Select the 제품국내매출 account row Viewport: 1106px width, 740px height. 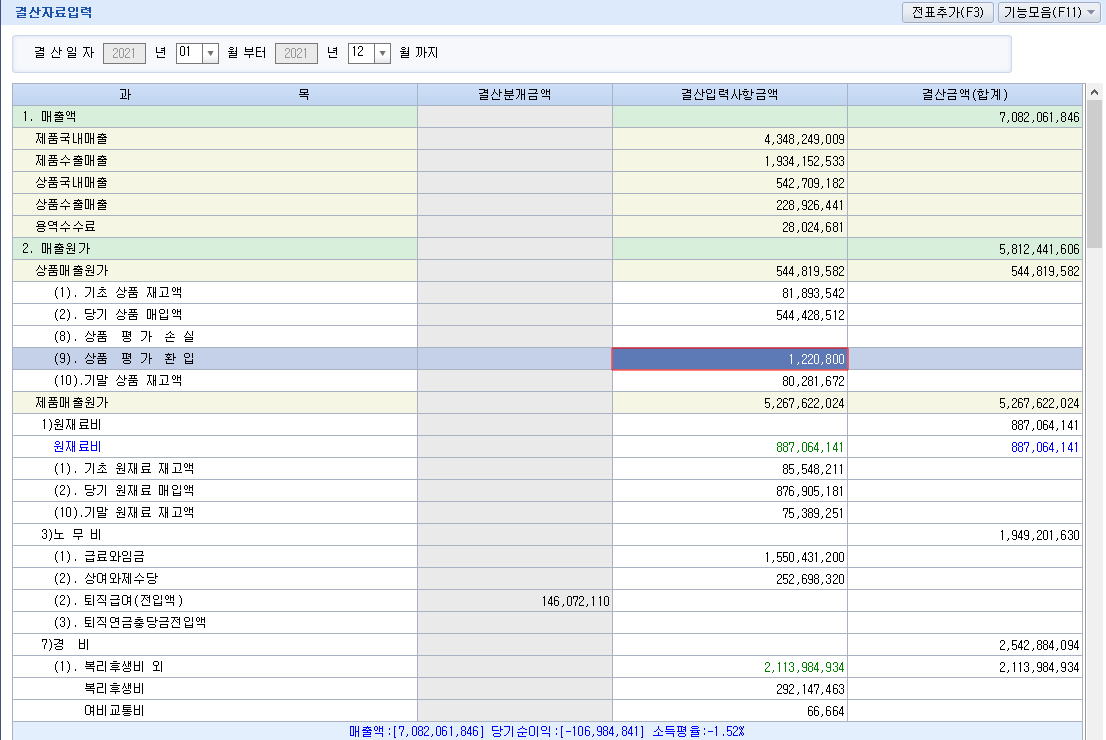tap(72, 139)
